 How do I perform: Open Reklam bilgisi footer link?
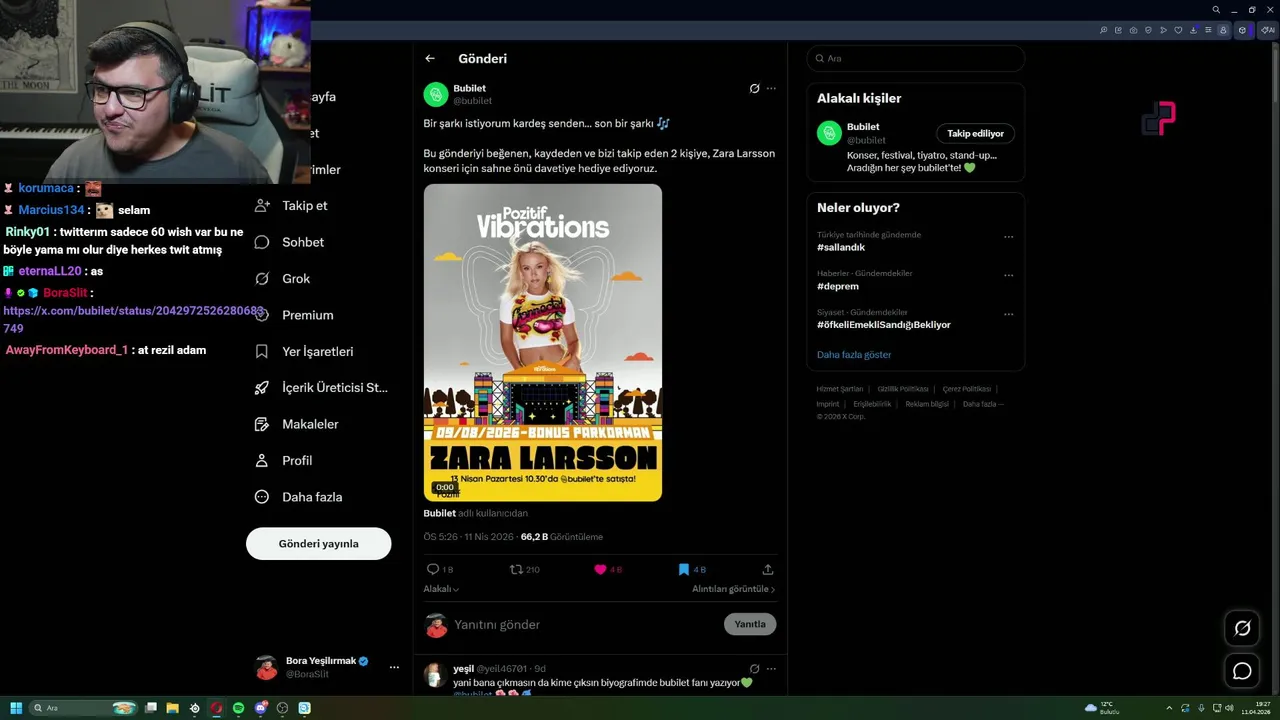coord(927,404)
